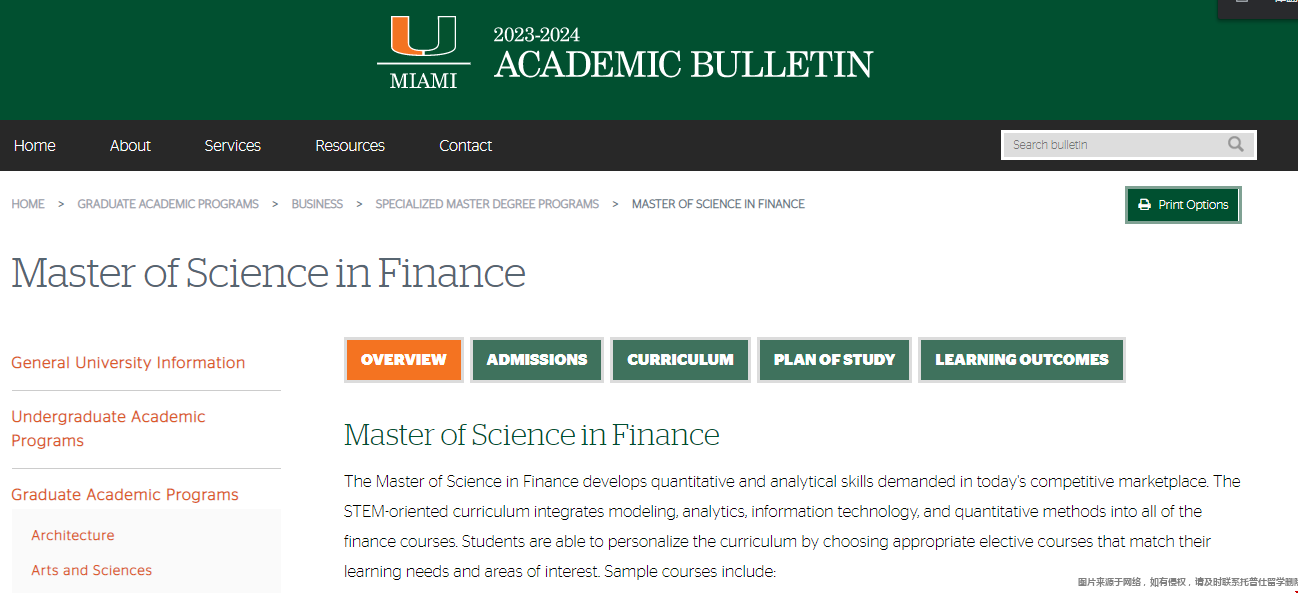This screenshot has width=1298, height=593.
Task: Open the About navigation item
Action: tap(130, 146)
